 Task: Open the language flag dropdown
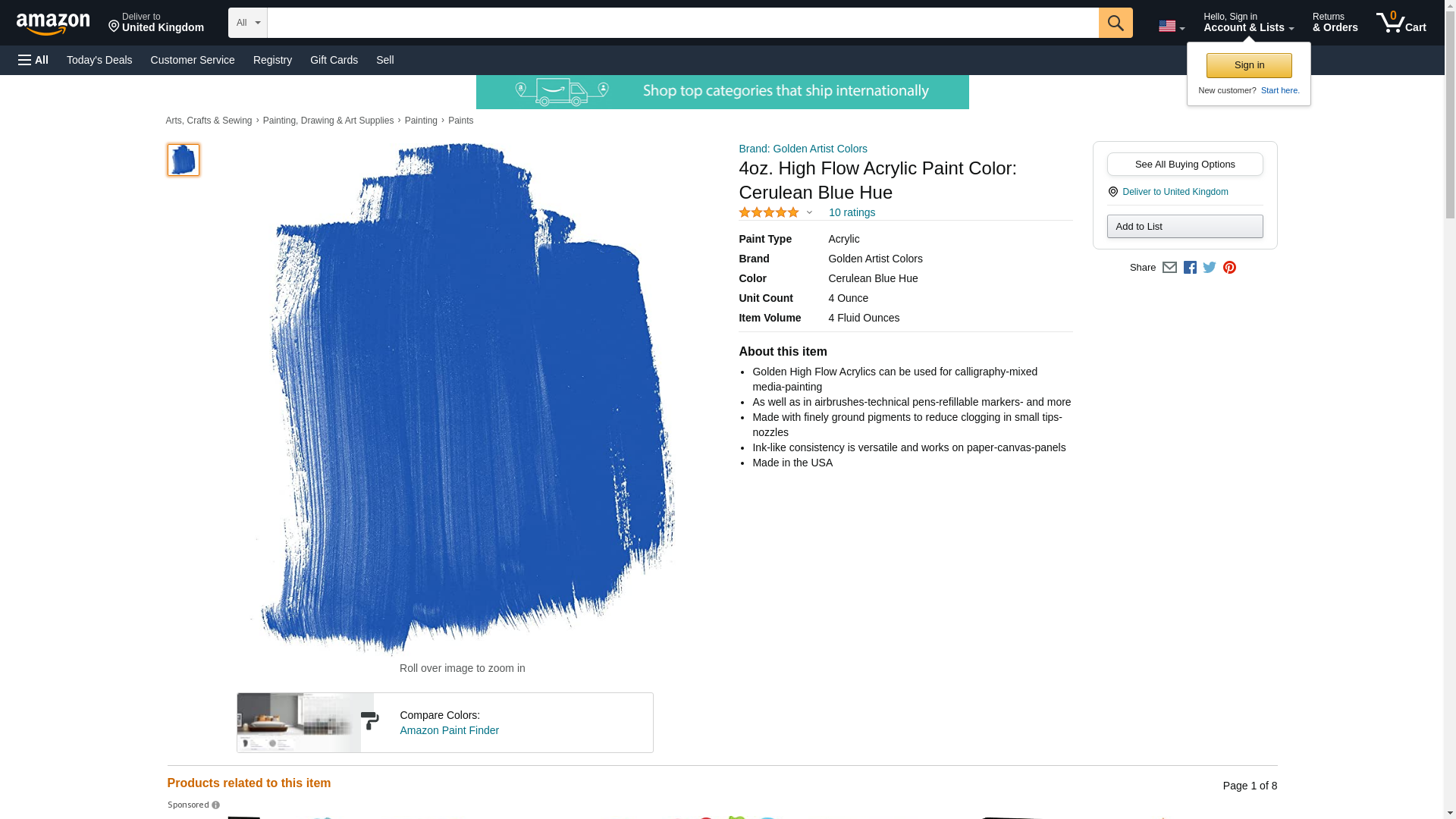click(x=1172, y=27)
